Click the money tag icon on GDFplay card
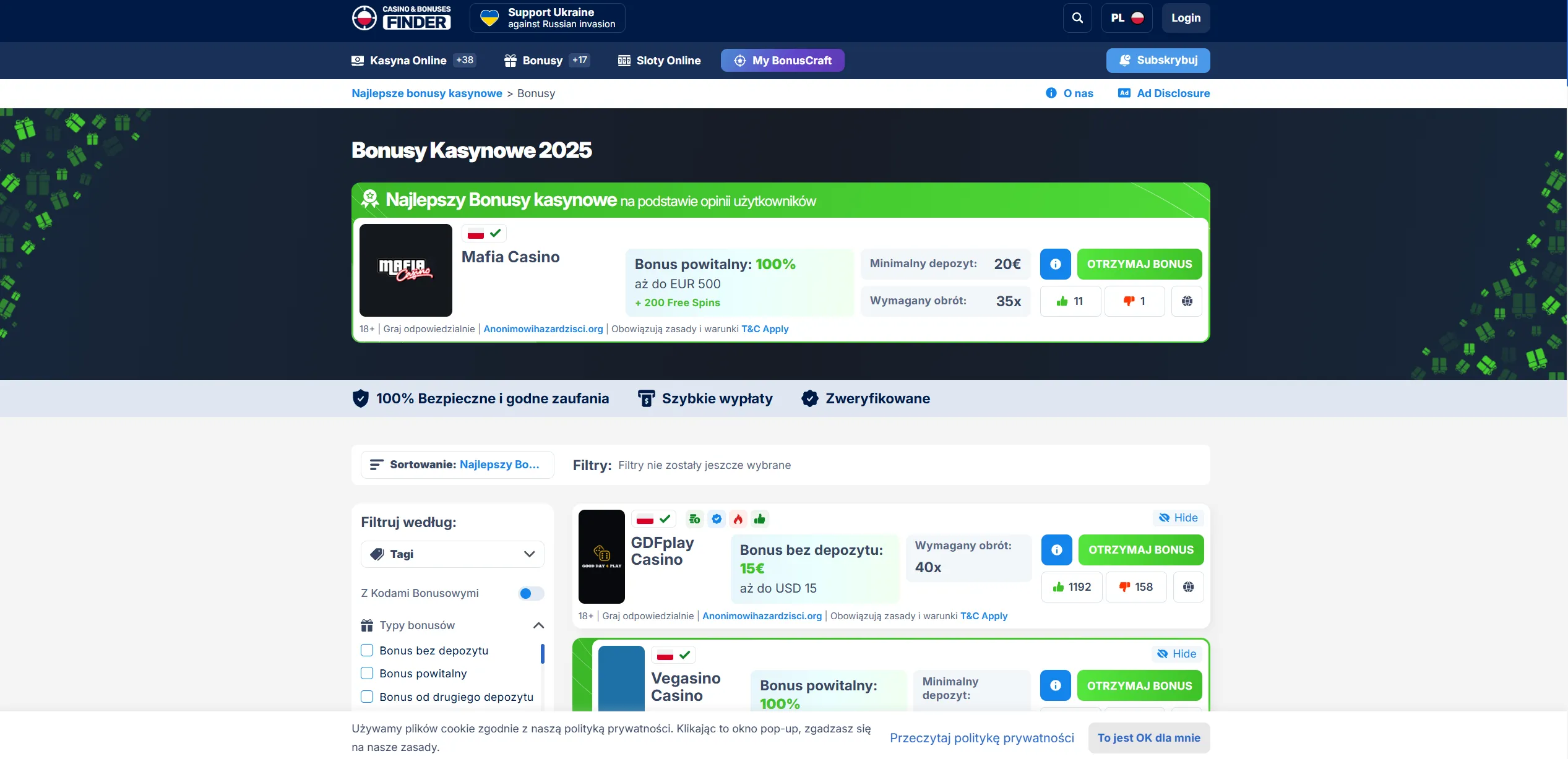Viewport: 1568px width, 759px height. (695, 519)
